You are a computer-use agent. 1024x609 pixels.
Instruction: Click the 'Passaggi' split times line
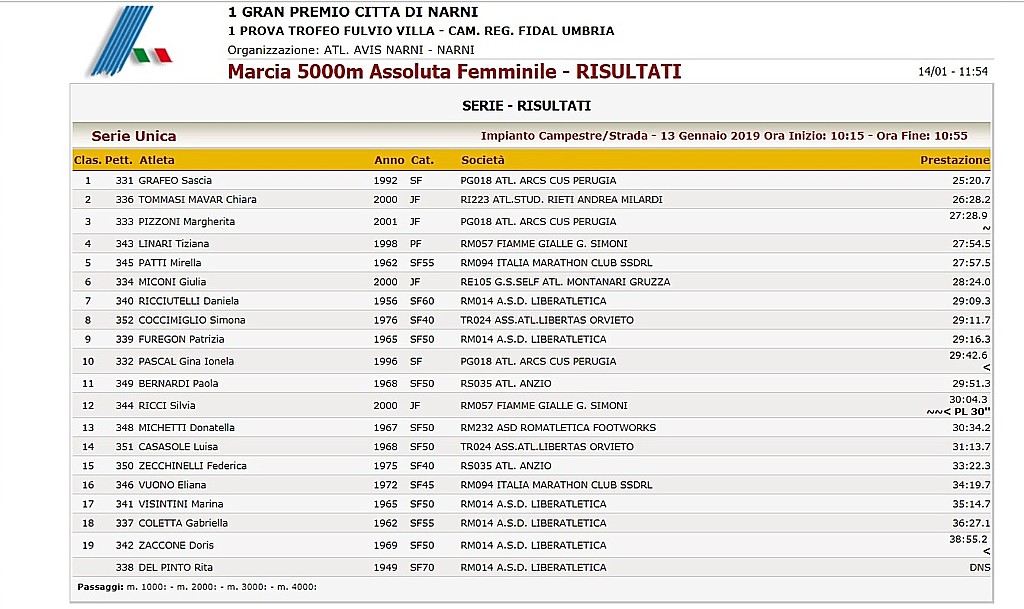pyautogui.click(x=197, y=587)
